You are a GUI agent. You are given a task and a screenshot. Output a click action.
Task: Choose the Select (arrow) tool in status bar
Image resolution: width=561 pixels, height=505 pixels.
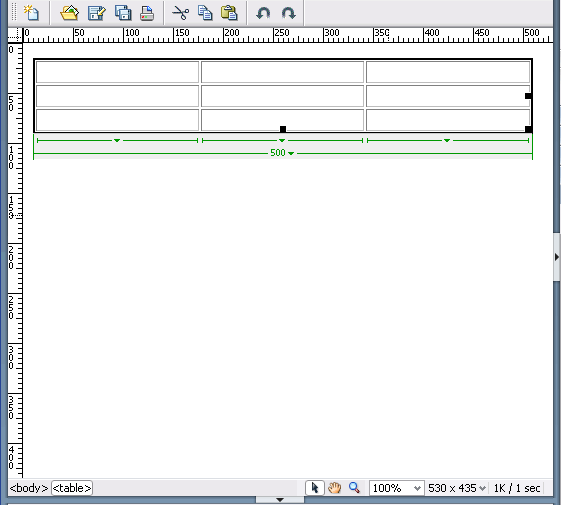pos(315,488)
